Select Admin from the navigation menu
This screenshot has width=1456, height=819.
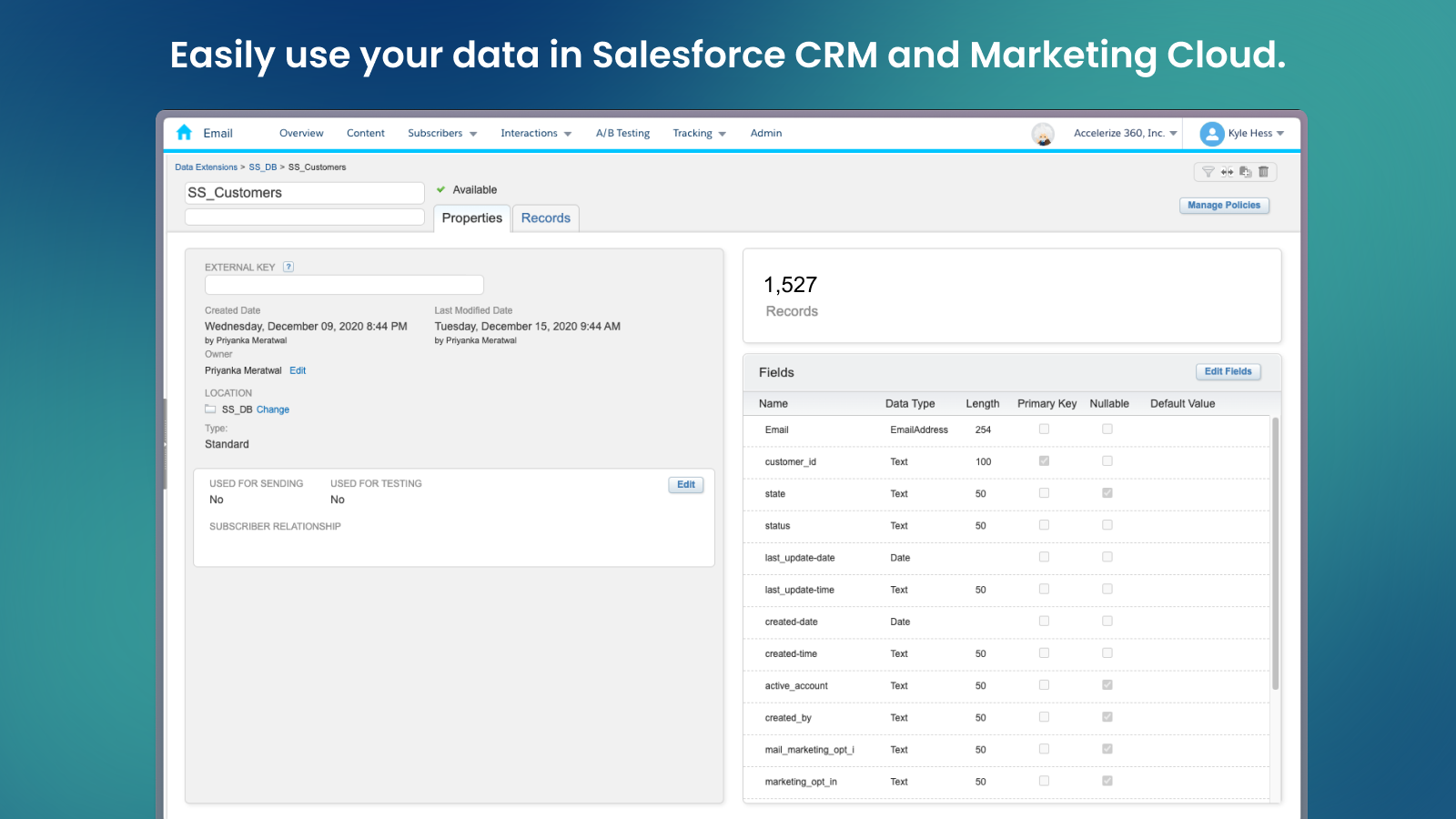tap(765, 133)
